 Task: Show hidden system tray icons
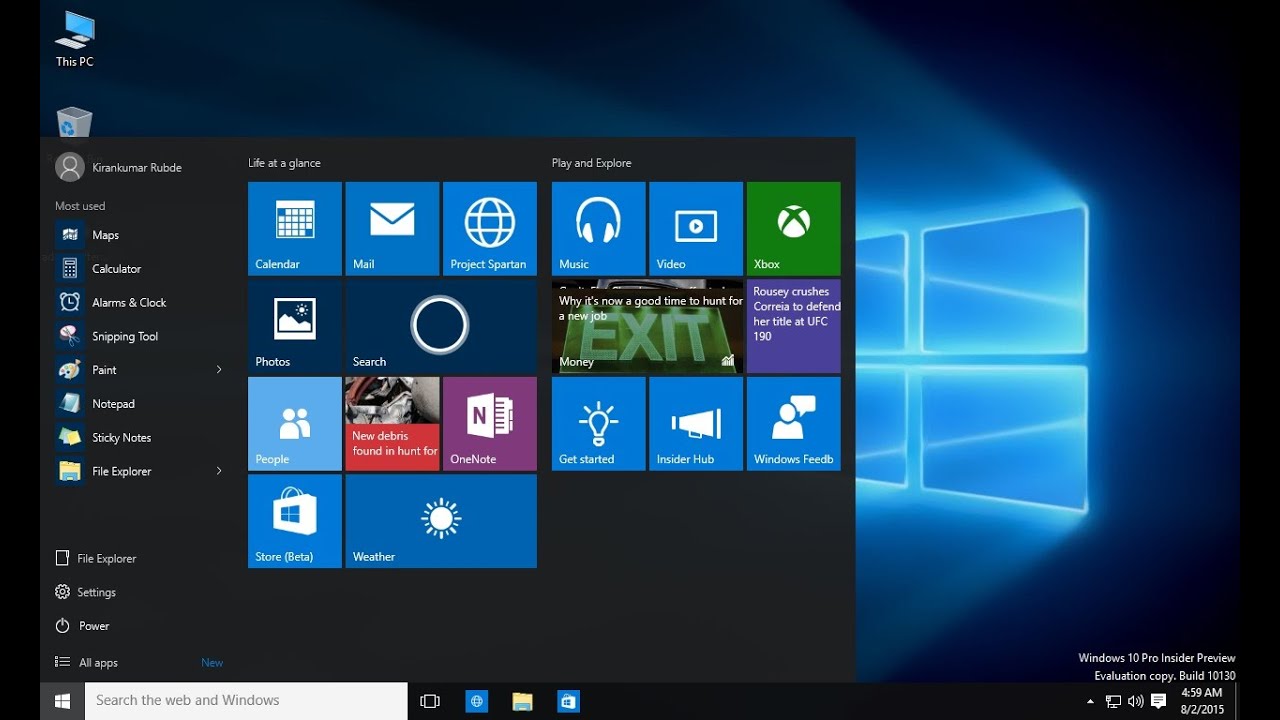click(1090, 702)
